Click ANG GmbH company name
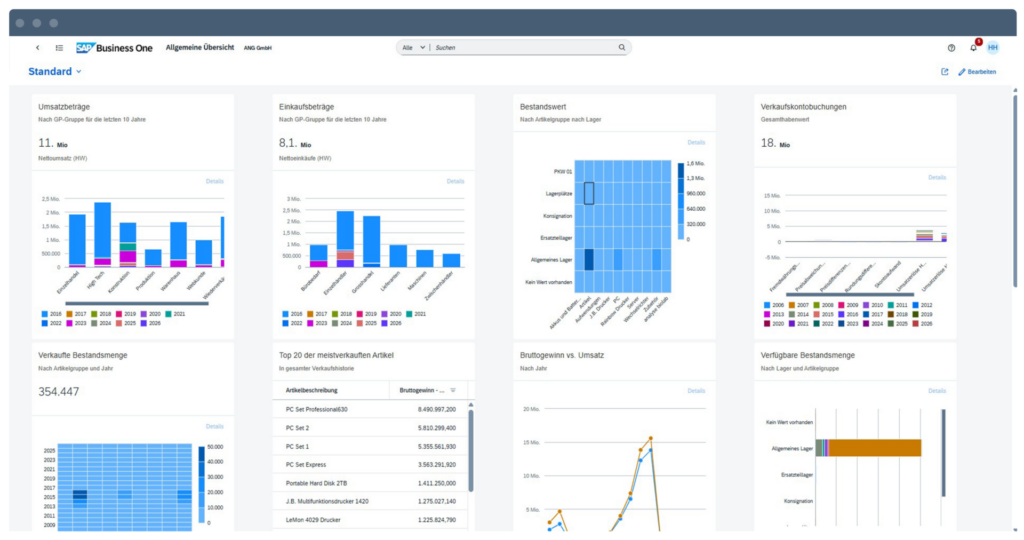Screen dimensions: 1024x540 click(x=258, y=48)
